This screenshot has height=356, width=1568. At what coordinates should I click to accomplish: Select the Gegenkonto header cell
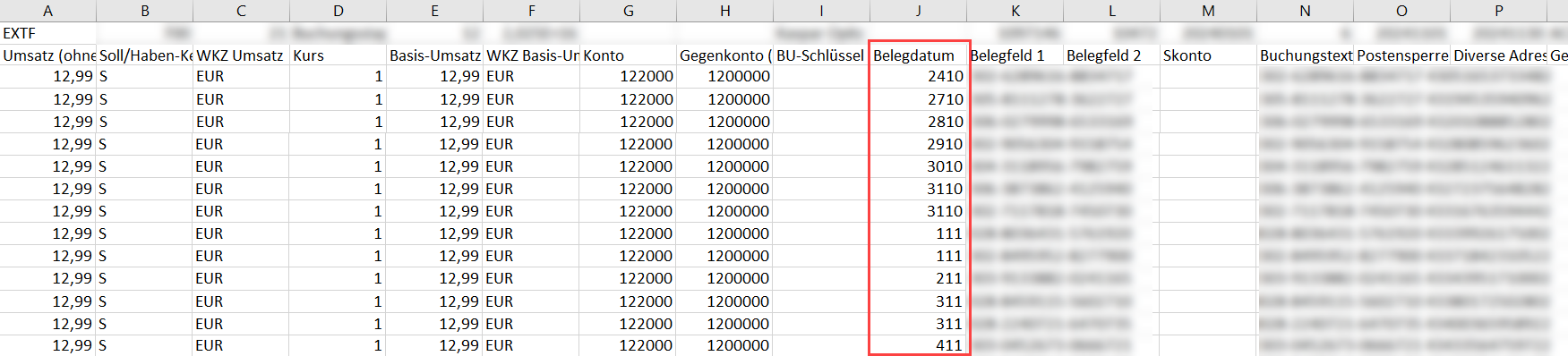pyautogui.click(x=724, y=55)
